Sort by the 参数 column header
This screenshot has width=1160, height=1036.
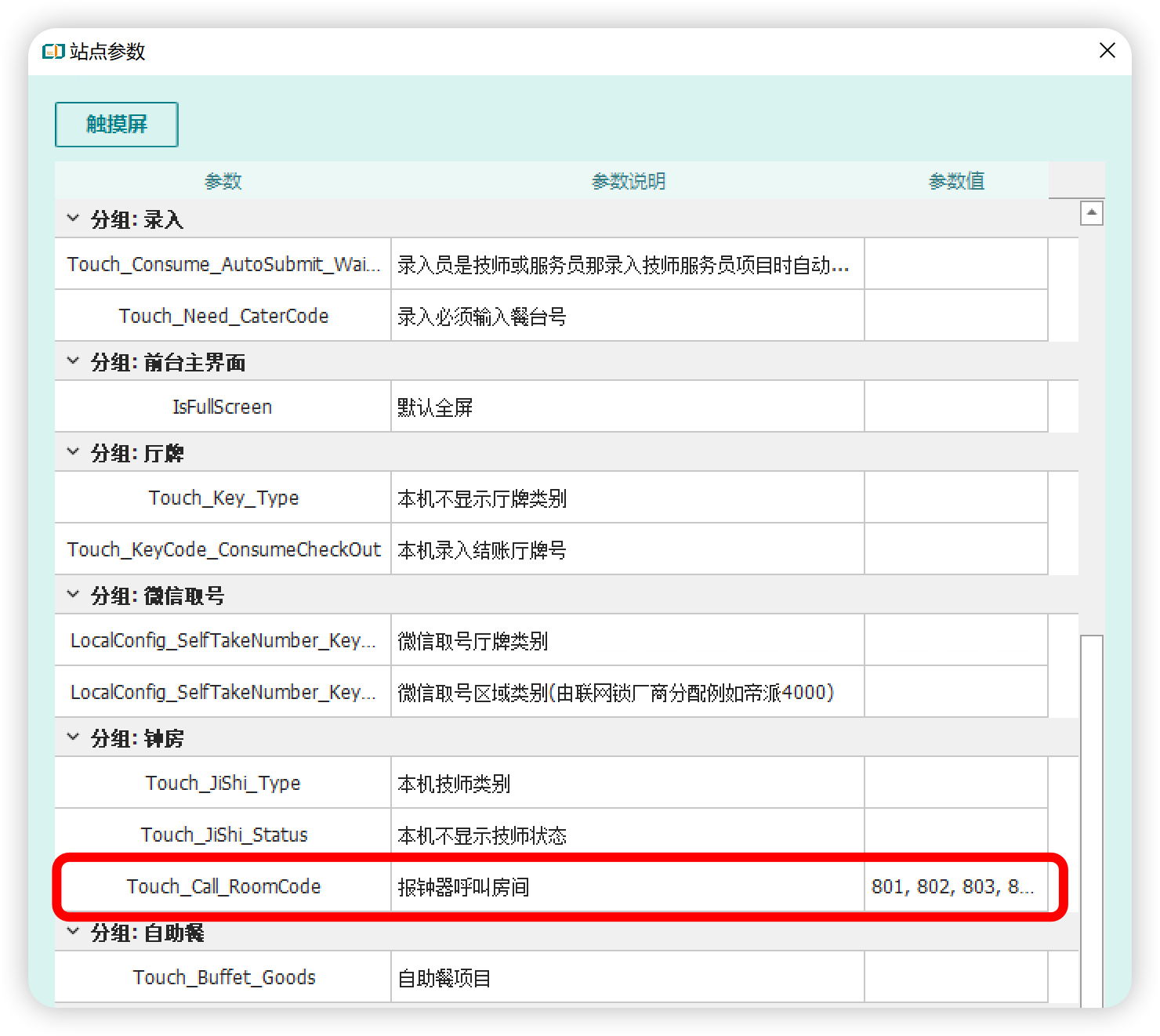pyautogui.click(x=223, y=181)
